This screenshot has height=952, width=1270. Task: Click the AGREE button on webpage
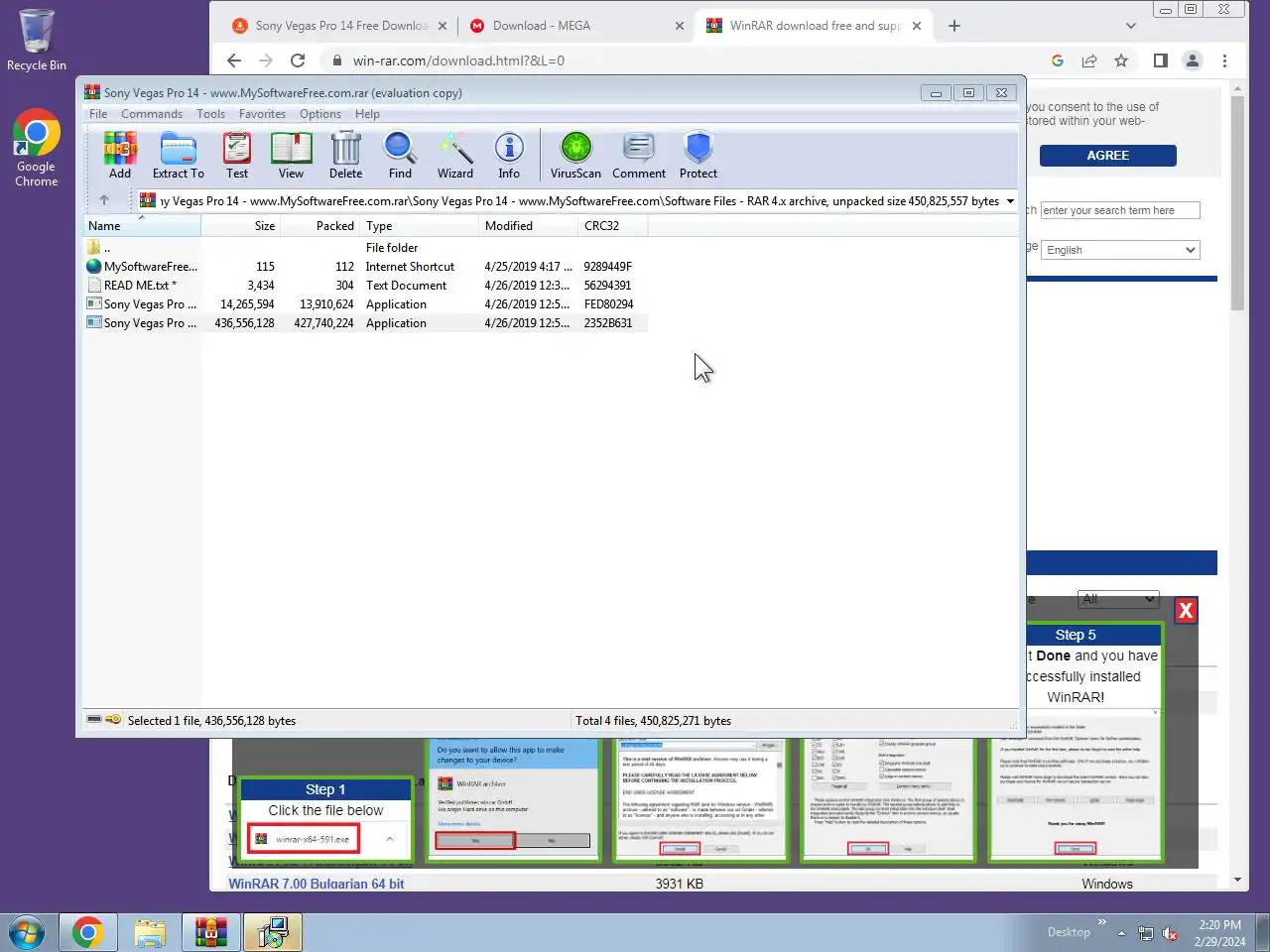click(x=1108, y=156)
